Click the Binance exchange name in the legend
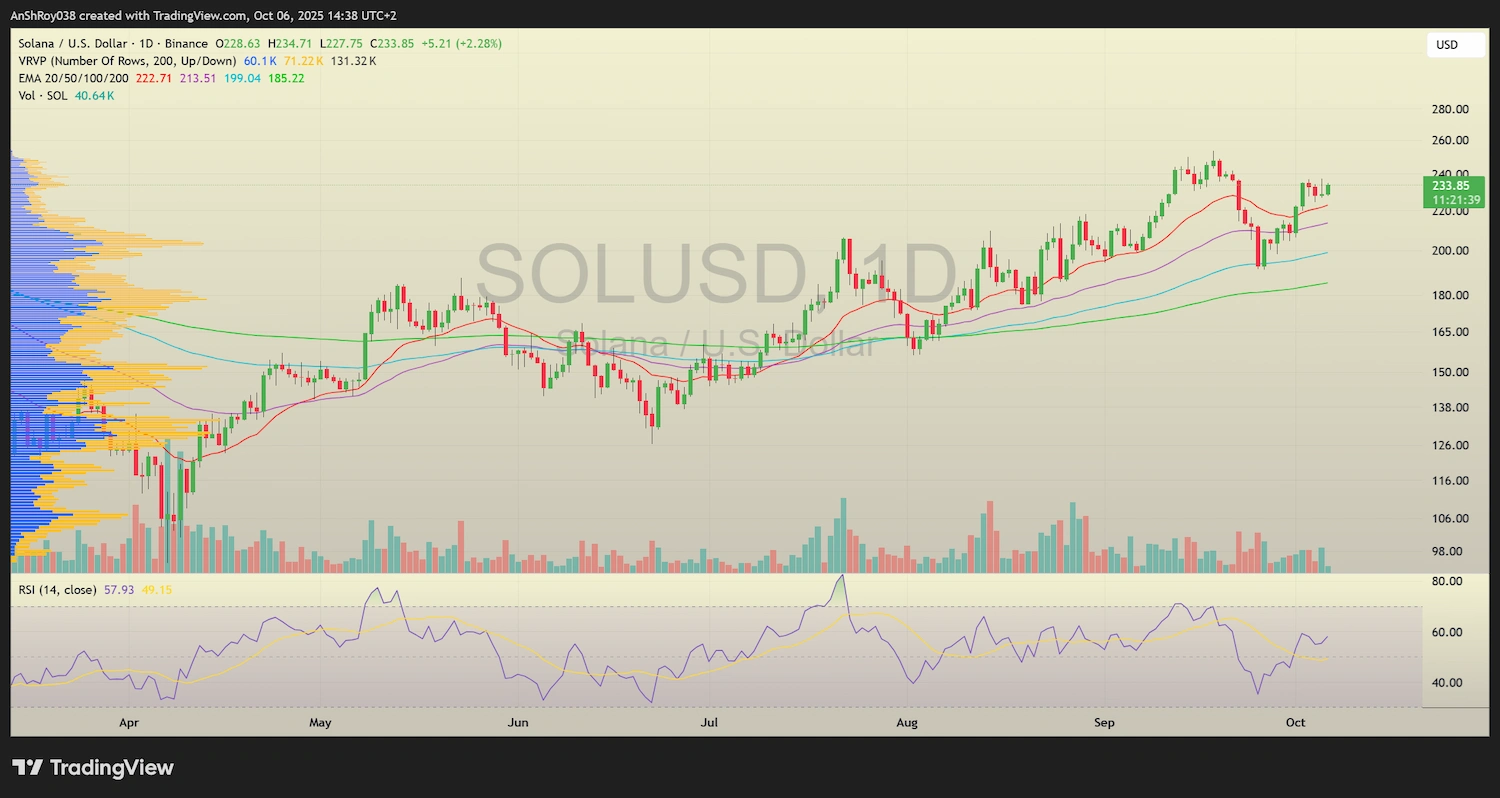This screenshot has width=1500, height=798. pyautogui.click(x=185, y=43)
